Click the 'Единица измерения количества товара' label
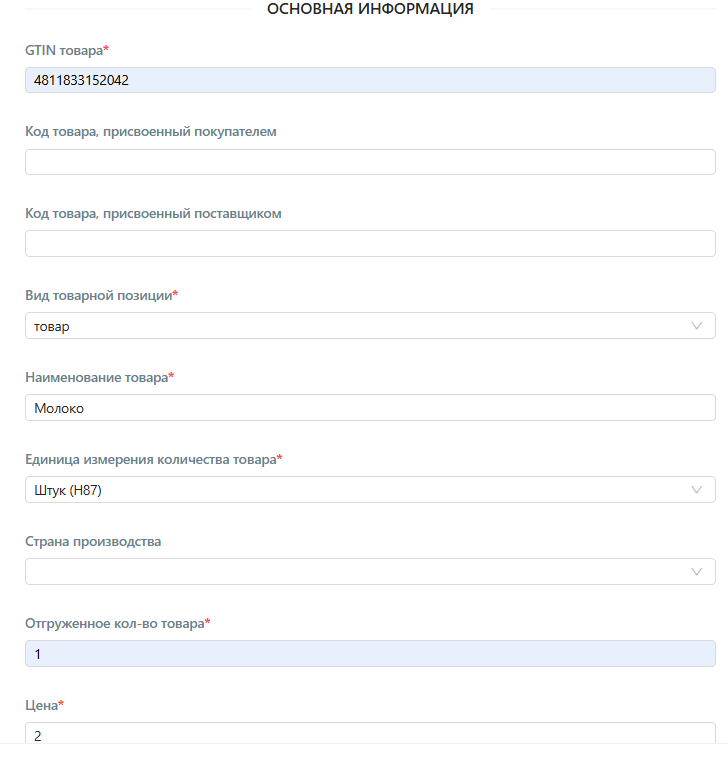 coord(151,460)
